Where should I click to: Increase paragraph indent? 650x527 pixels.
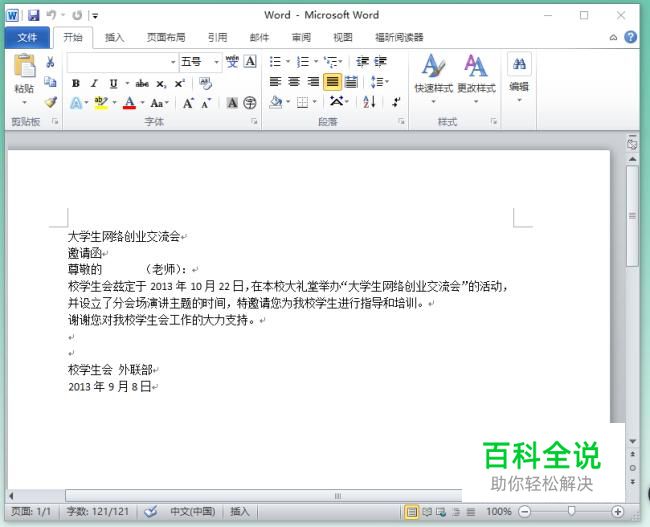tap(381, 62)
